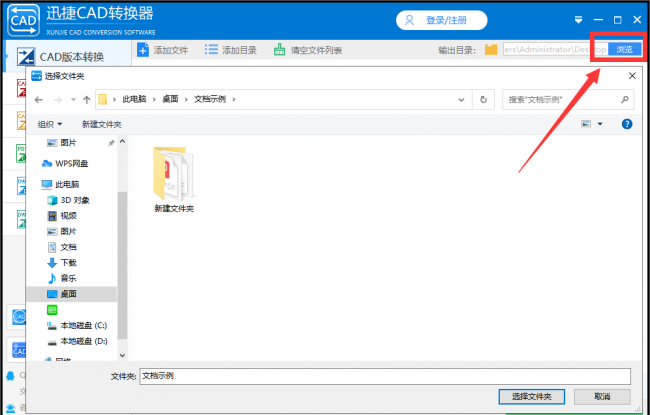This screenshot has height=415, width=650.
Task: Close the 选择文件夹 dialog
Action: click(x=632, y=75)
